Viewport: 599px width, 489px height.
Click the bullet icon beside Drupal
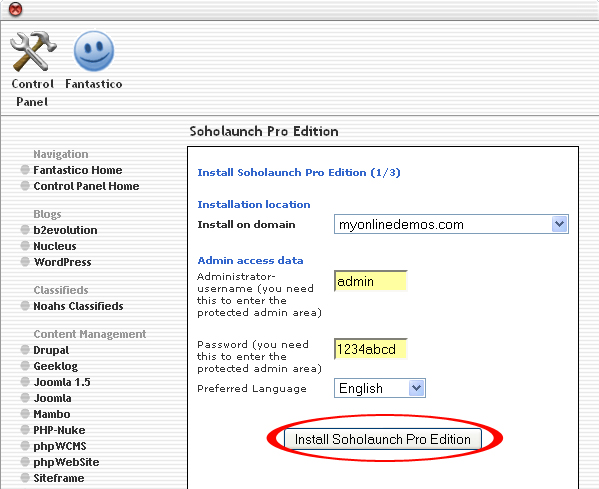point(25,350)
